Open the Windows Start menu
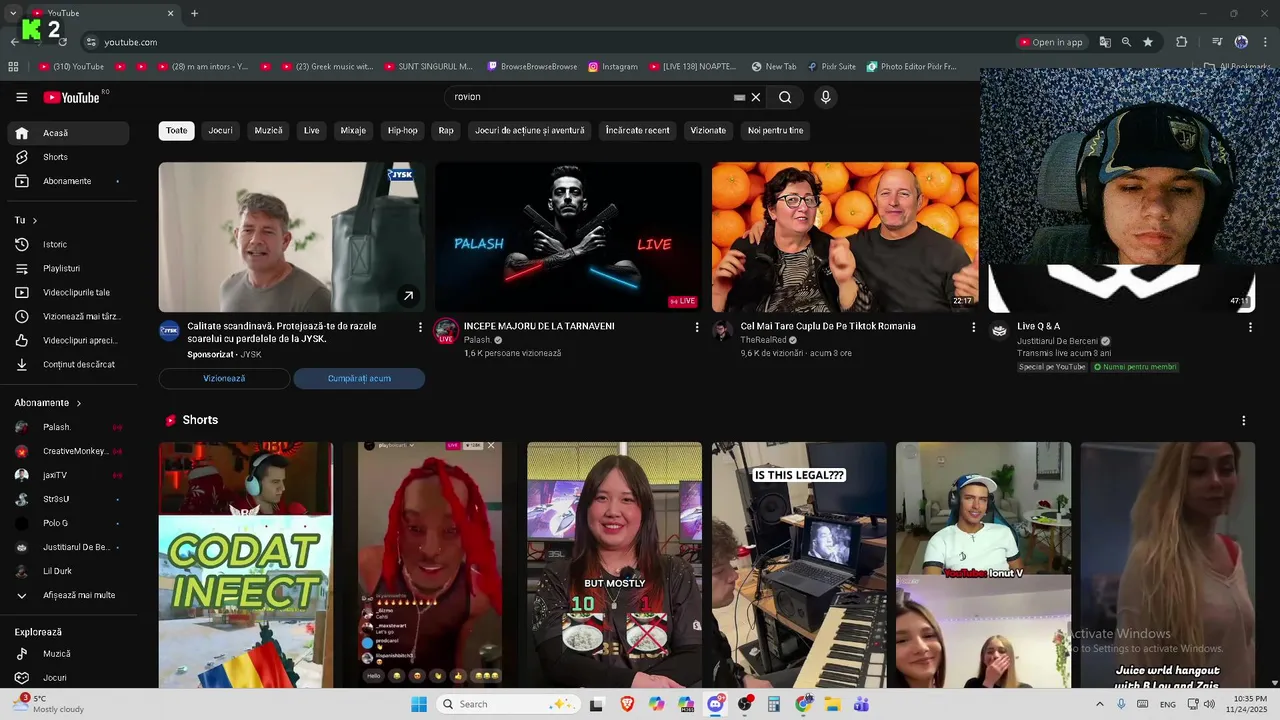The image size is (1280, 720). point(419,704)
